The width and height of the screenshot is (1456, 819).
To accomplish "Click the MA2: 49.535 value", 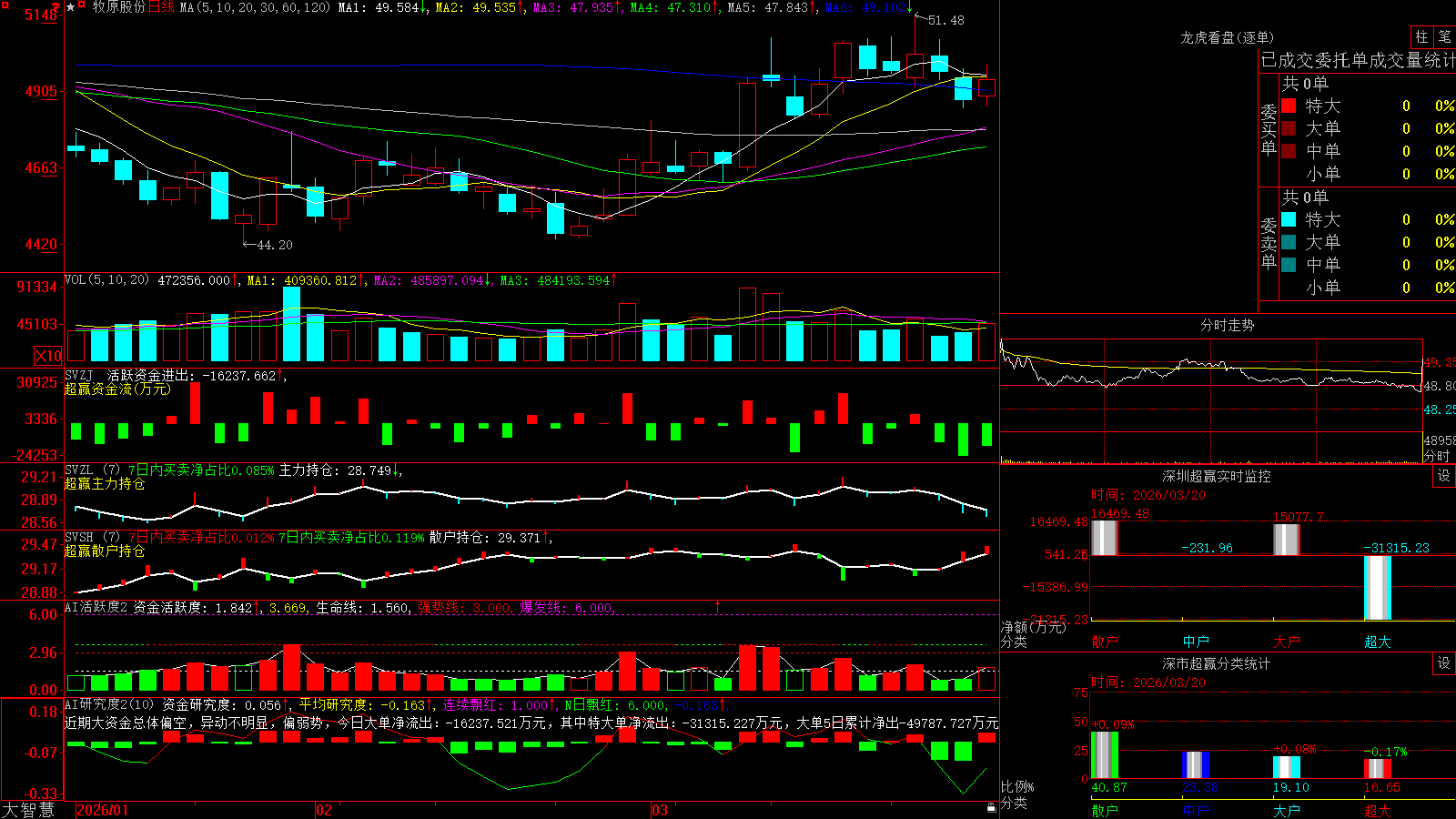I will tap(476, 7).
